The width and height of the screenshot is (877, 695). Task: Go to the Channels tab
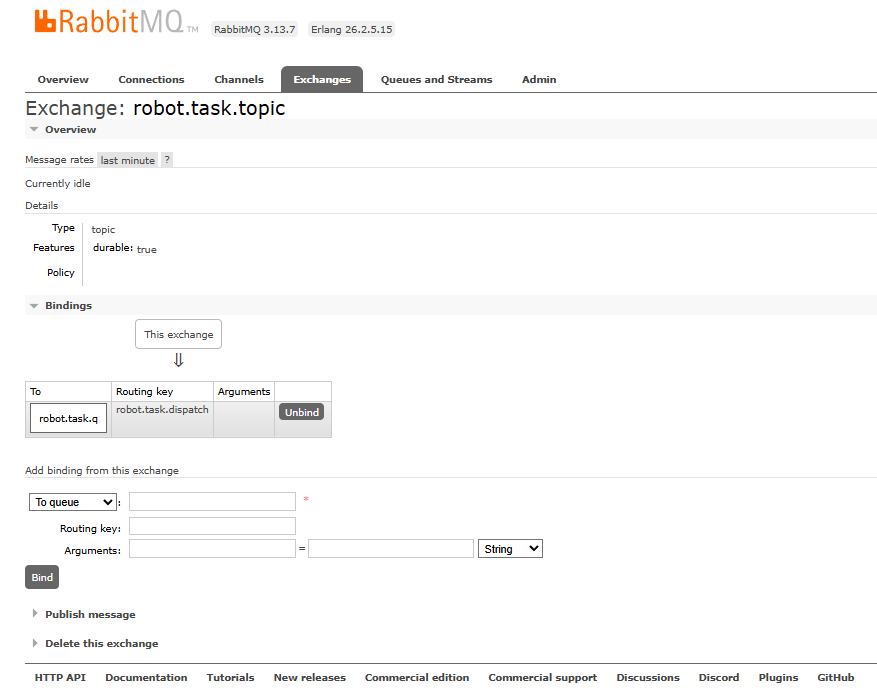(x=239, y=79)
